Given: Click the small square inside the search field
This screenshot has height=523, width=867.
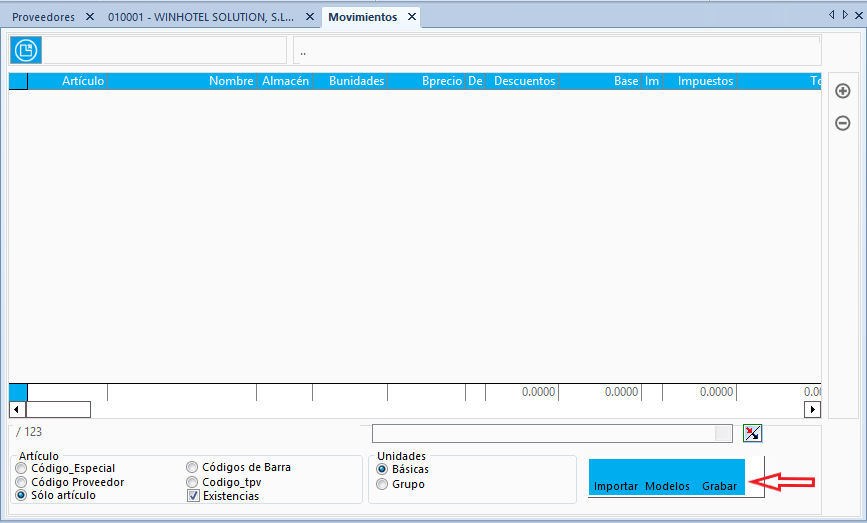Looking at the screenshot, I should tap(723, 433).
